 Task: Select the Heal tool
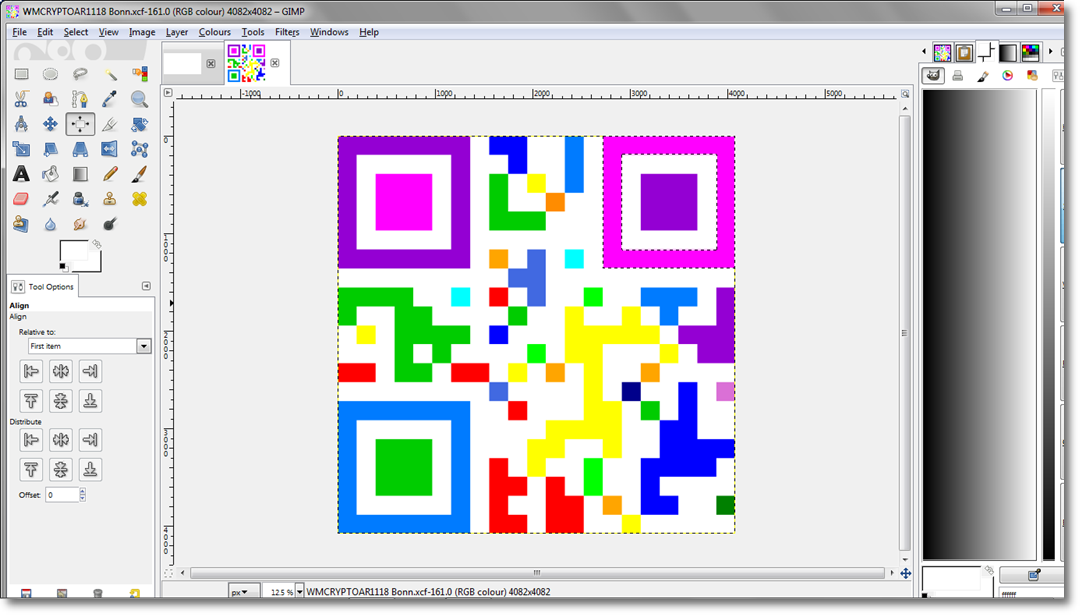coord(139,199)
